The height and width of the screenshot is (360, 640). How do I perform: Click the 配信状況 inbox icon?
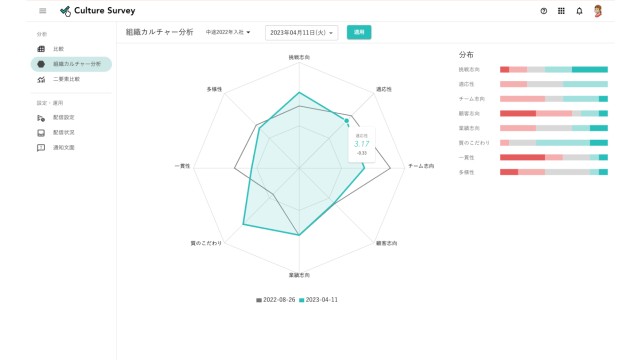point(41,133)
